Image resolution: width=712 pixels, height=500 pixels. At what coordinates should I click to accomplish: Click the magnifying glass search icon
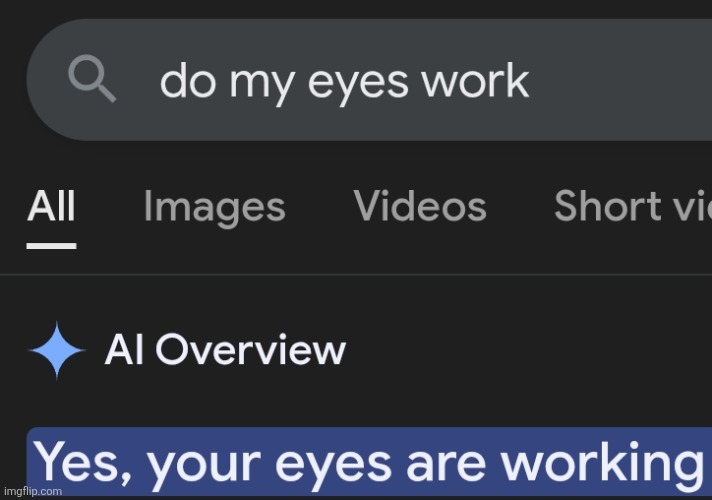[92, 79]
